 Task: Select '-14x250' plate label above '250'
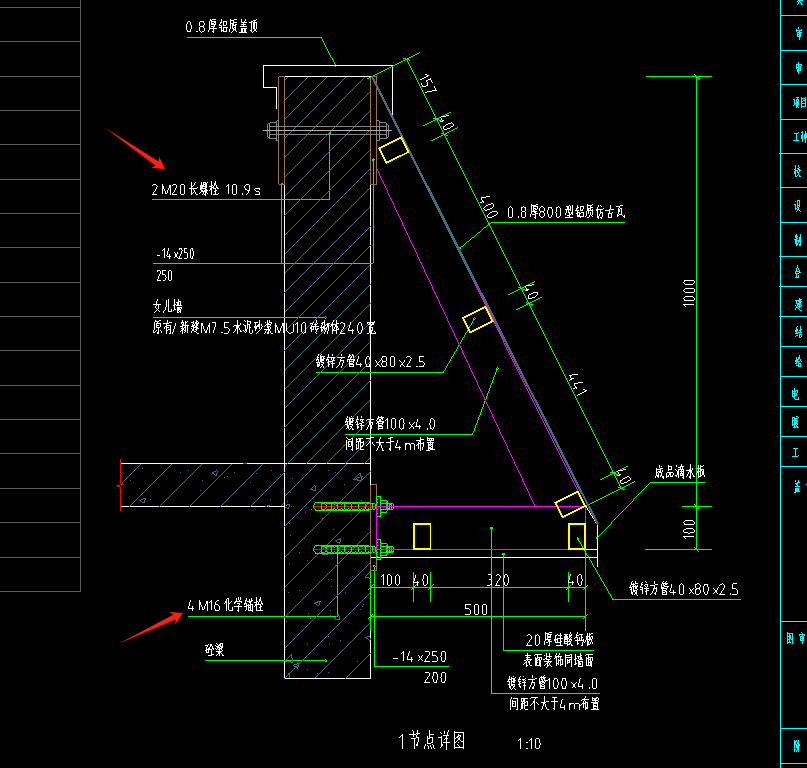coord(176,254)
